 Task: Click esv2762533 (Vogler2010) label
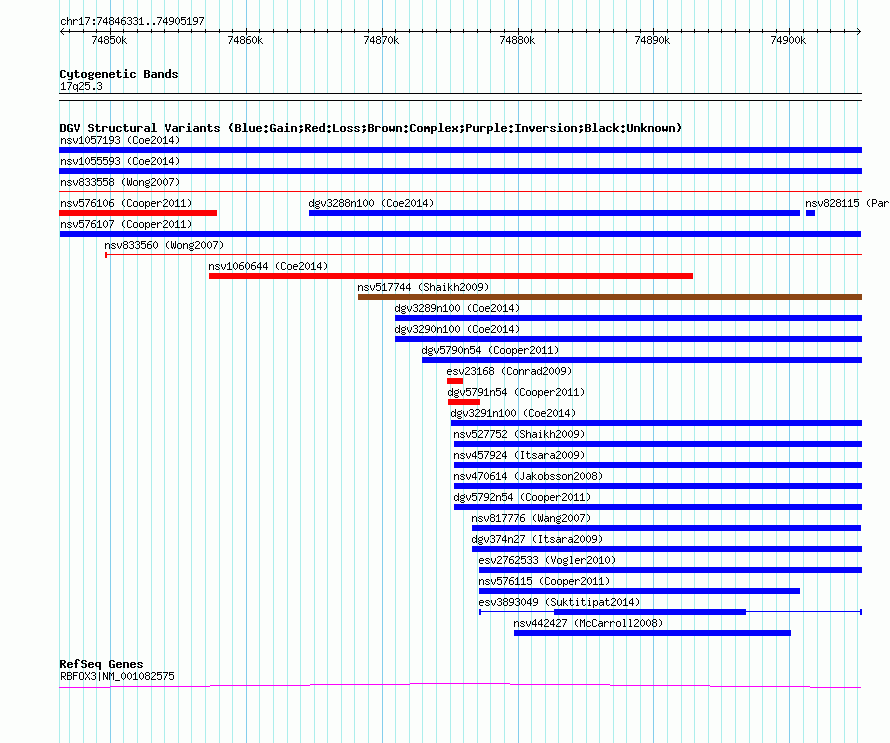pos(547,560)
